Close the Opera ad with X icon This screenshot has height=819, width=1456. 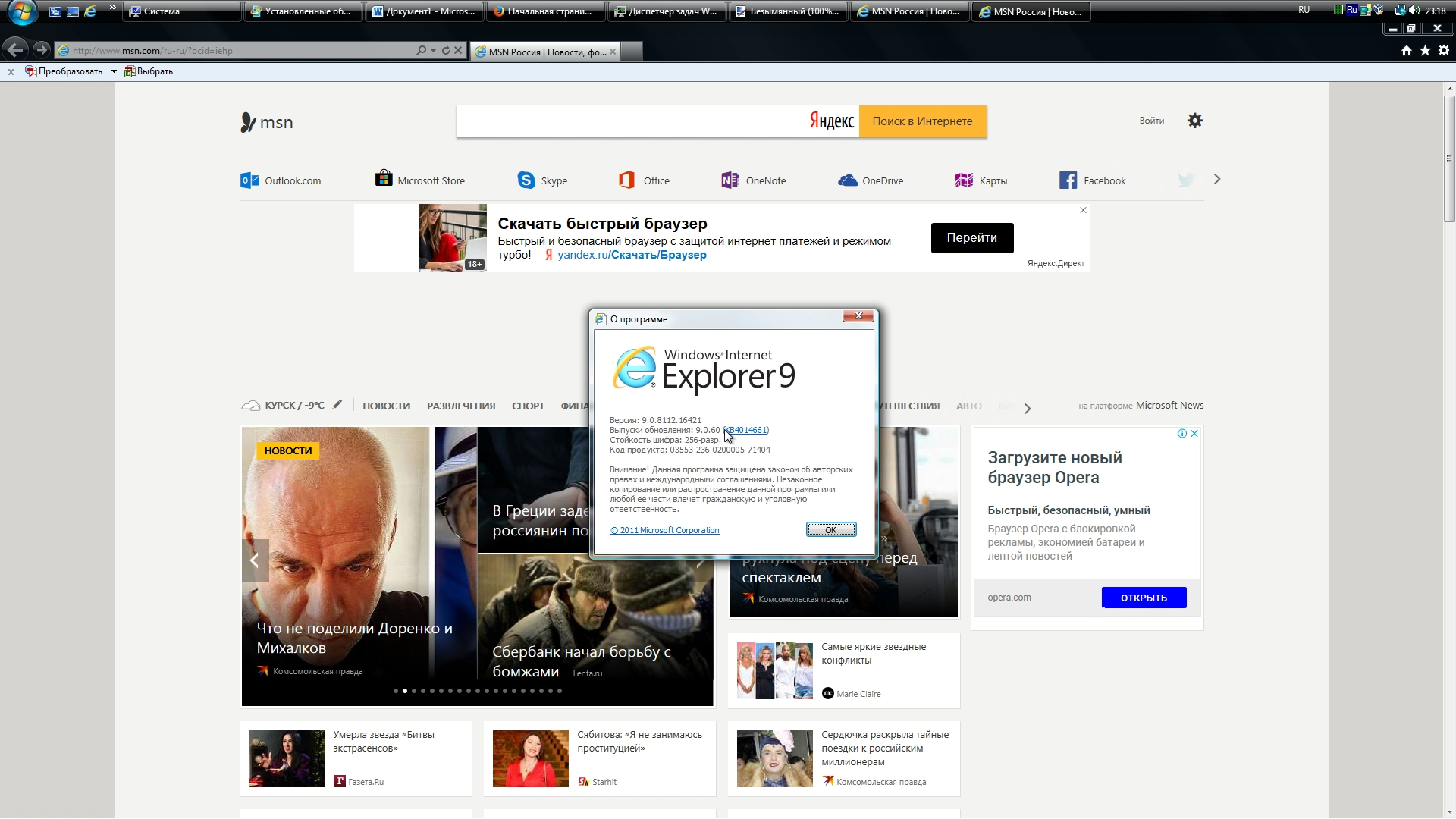pyautogui.click(x=1194, y=434)
